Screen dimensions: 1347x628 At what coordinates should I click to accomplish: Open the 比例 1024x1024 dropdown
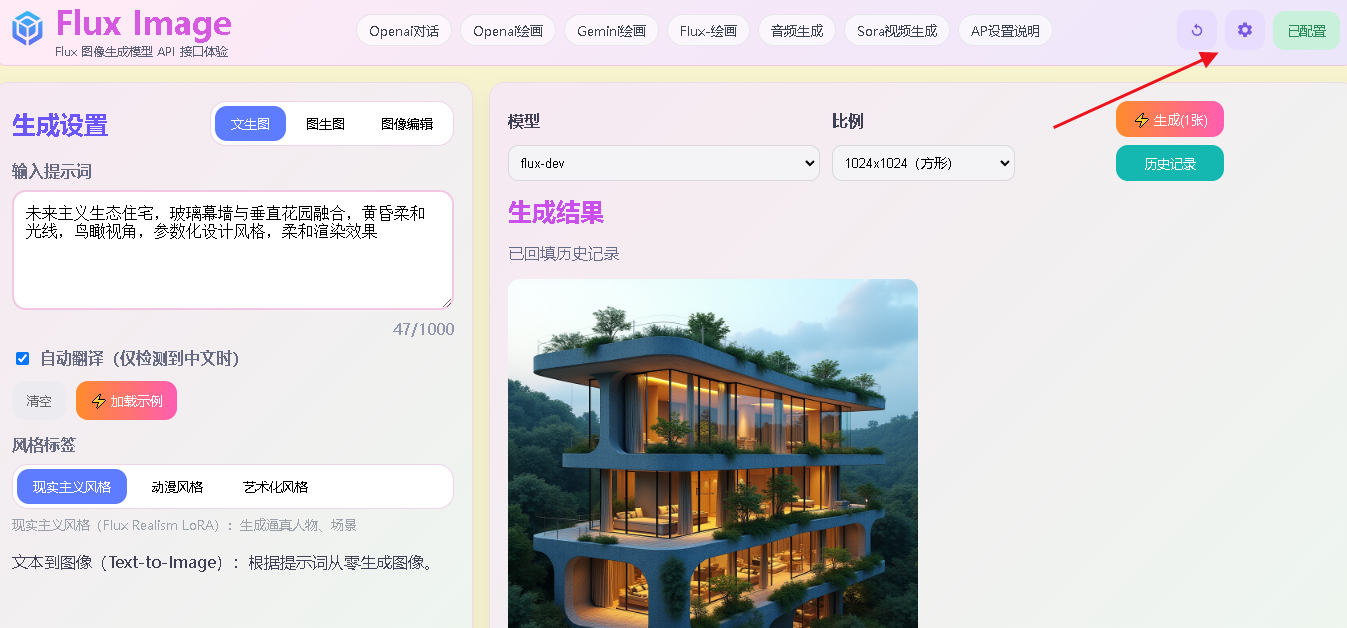coord(923,163)
